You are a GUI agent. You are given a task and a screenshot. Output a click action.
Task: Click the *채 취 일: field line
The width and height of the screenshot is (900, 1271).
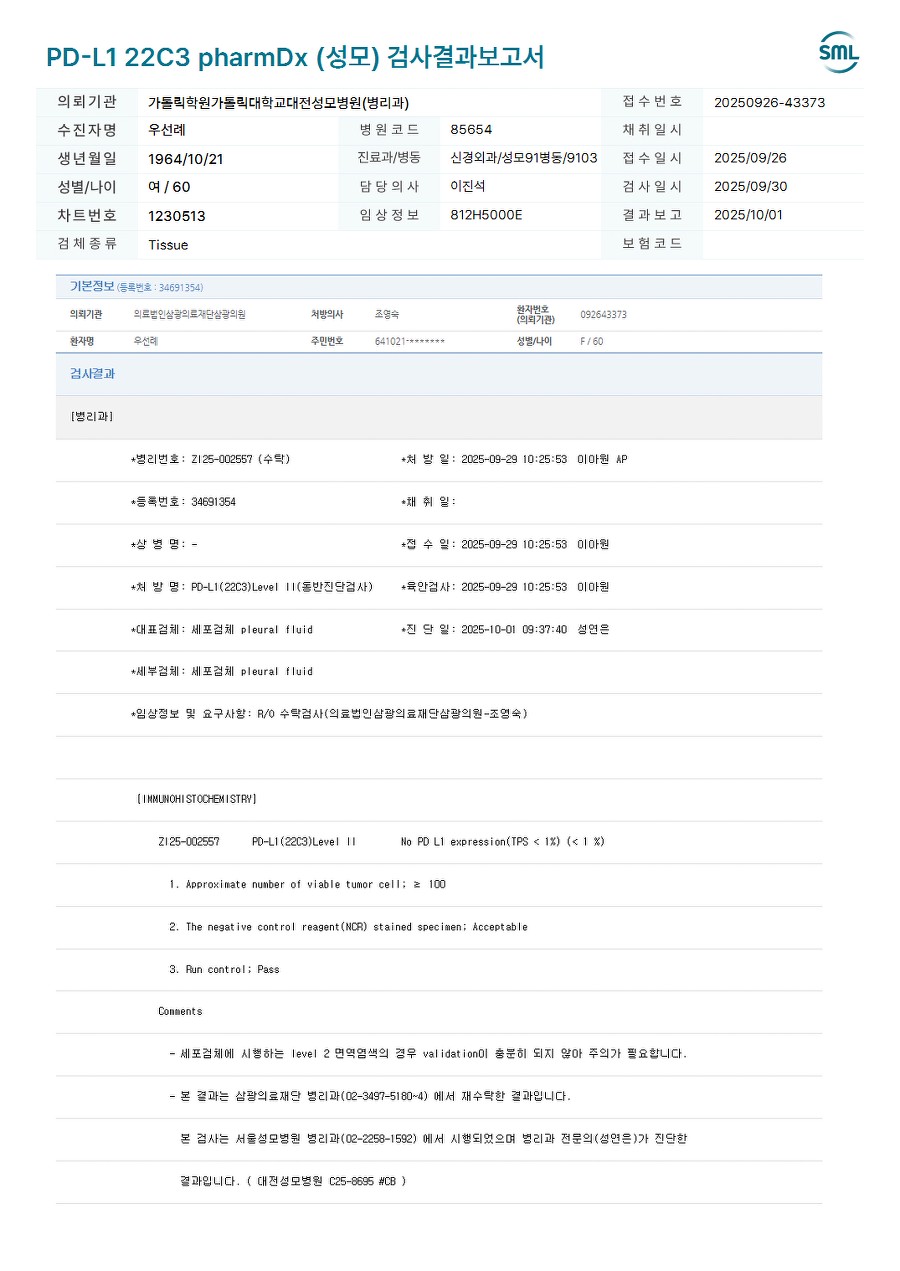(428, 502)
